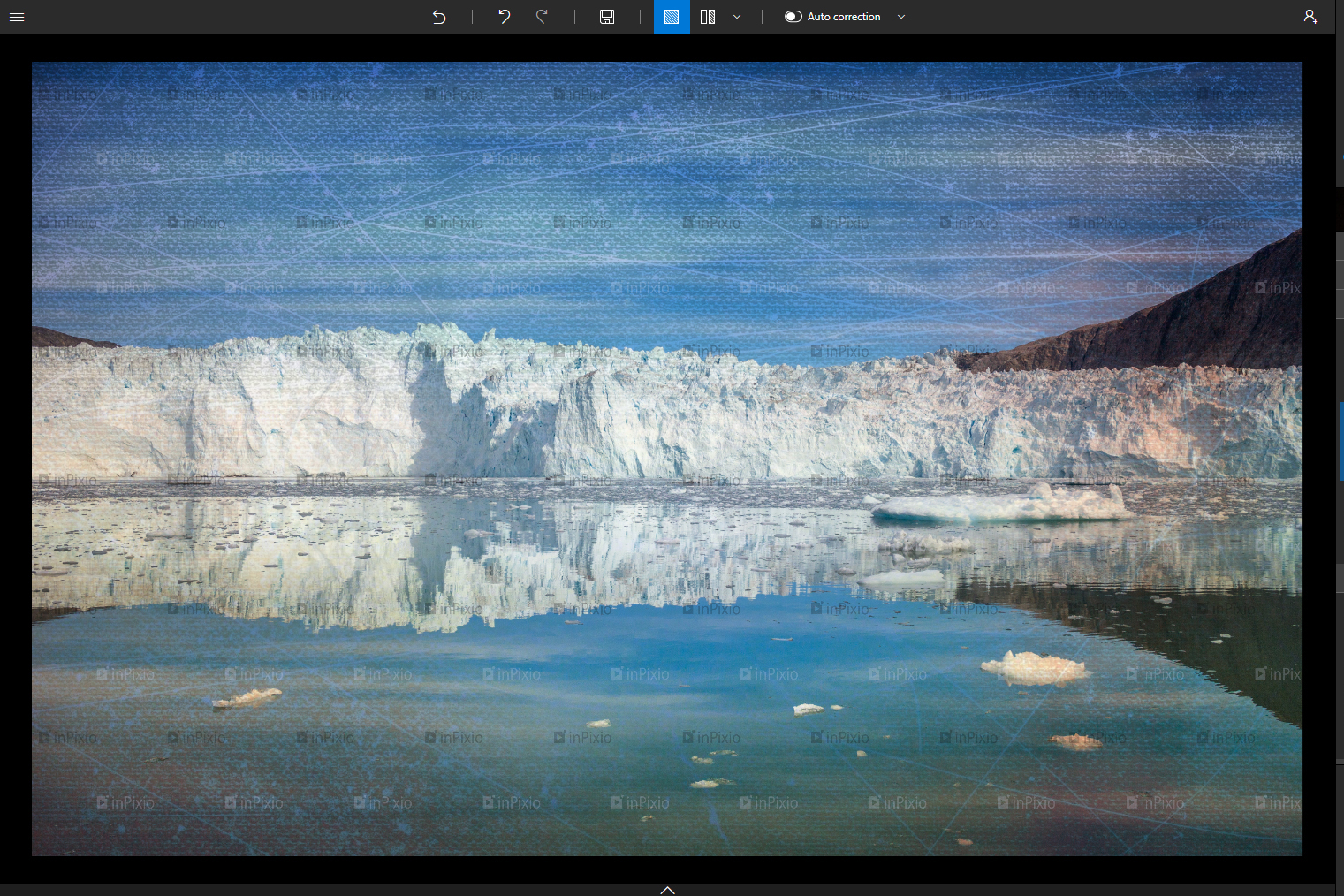Select the highlighted texture filter tool
Image resolution: width=1344 pixels, height=896 pixels.
coord(671,17)
